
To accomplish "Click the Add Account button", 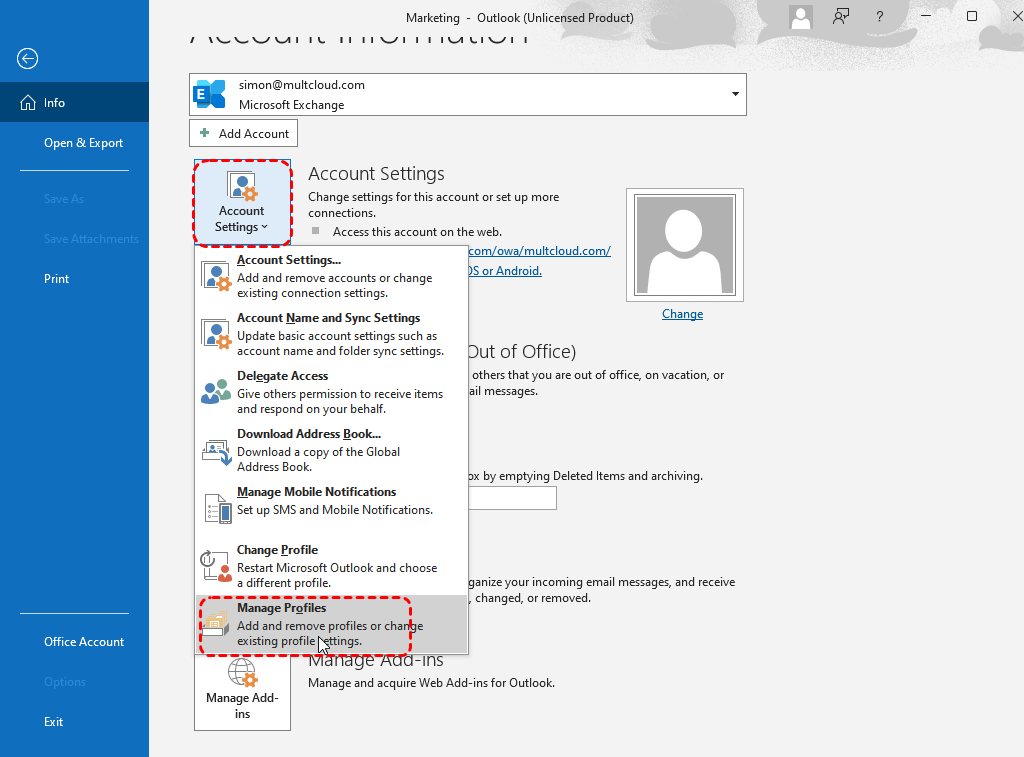I will (244, 133).
